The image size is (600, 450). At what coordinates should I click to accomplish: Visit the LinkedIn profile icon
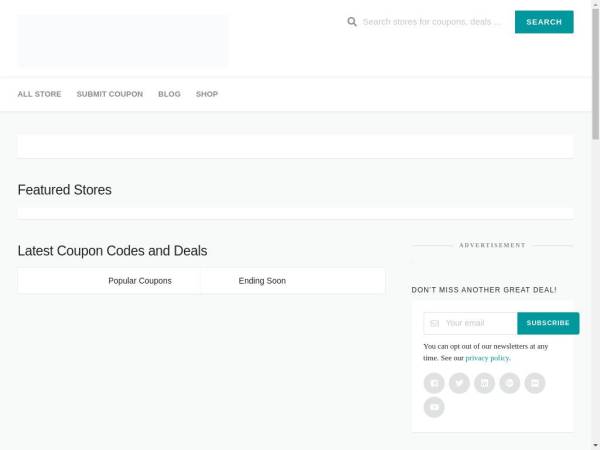point(485,383)
